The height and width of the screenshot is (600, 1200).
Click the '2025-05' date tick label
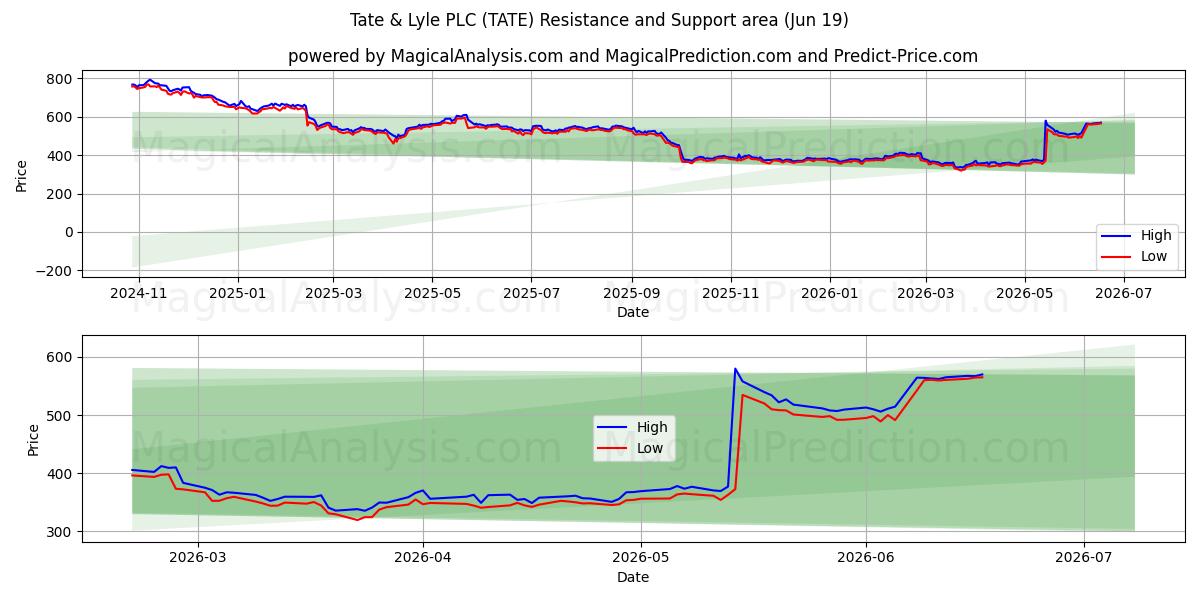[432, 292]
